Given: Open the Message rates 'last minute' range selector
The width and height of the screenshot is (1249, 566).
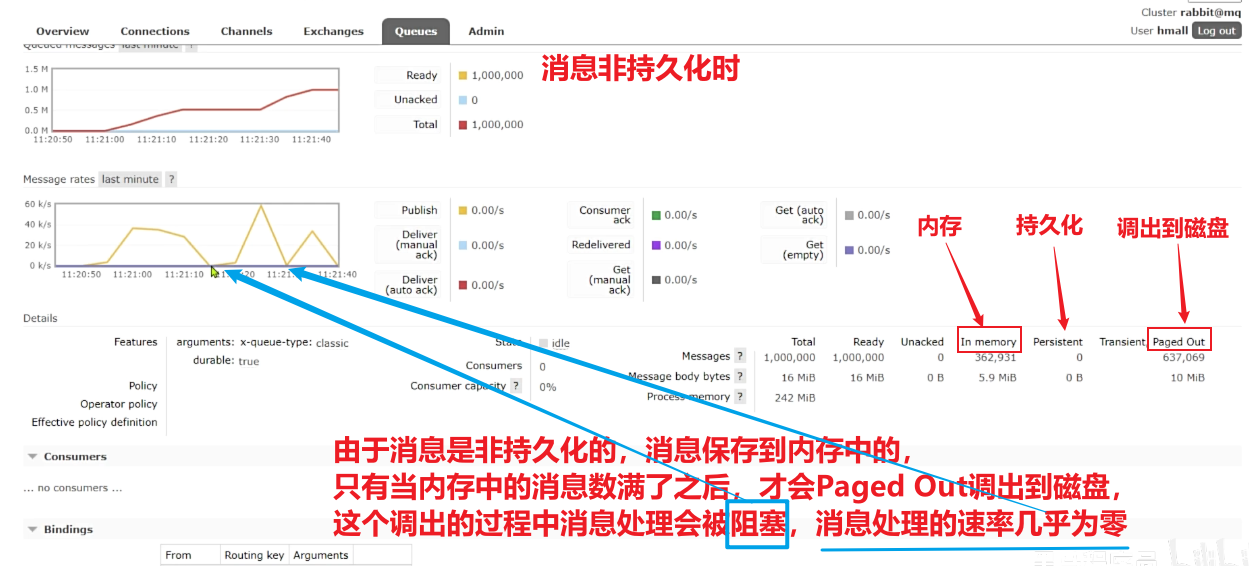Looking at the screenshot, I should point(130,179).
